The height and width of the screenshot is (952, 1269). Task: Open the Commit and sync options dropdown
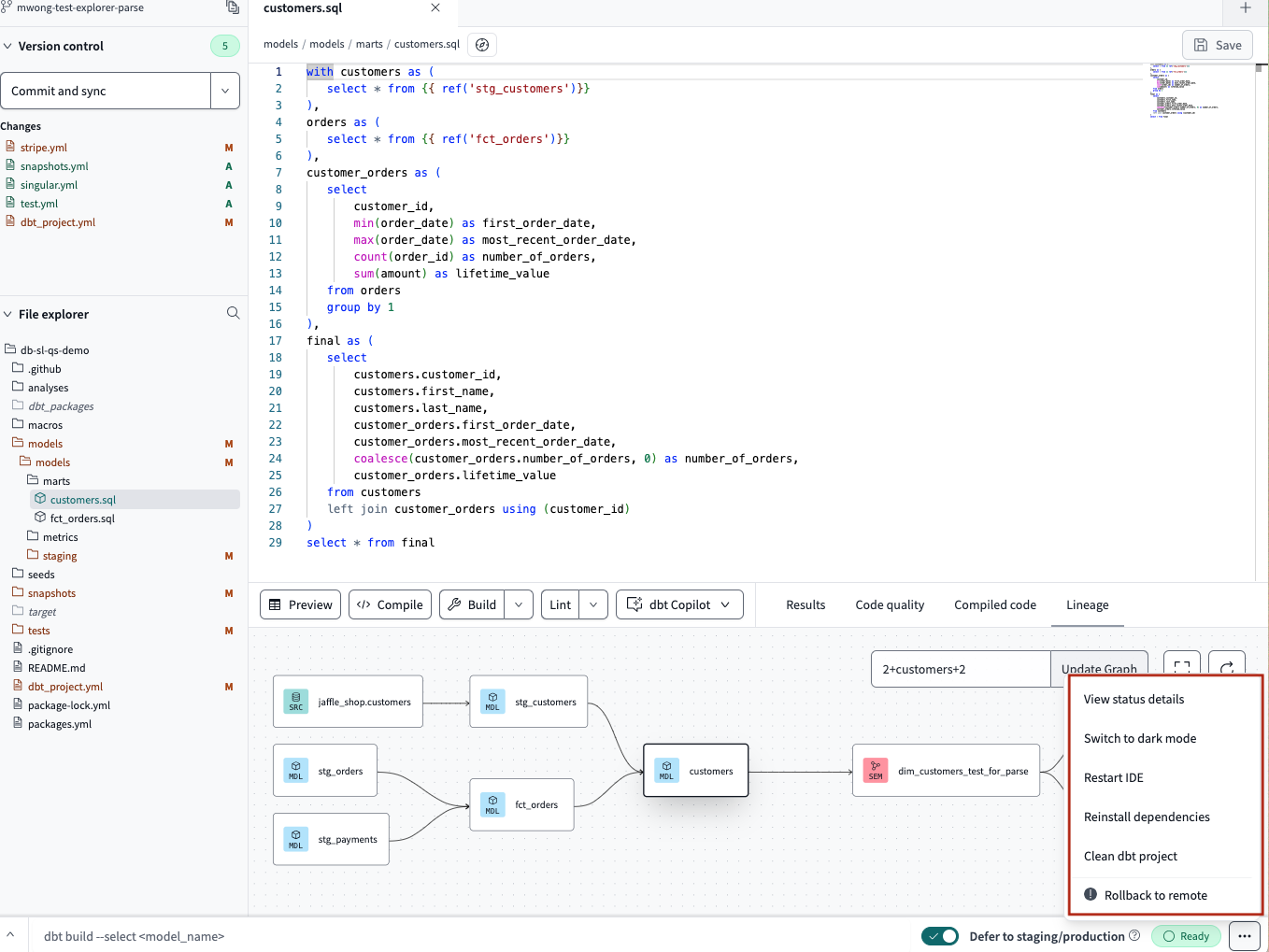coord(224,91)
